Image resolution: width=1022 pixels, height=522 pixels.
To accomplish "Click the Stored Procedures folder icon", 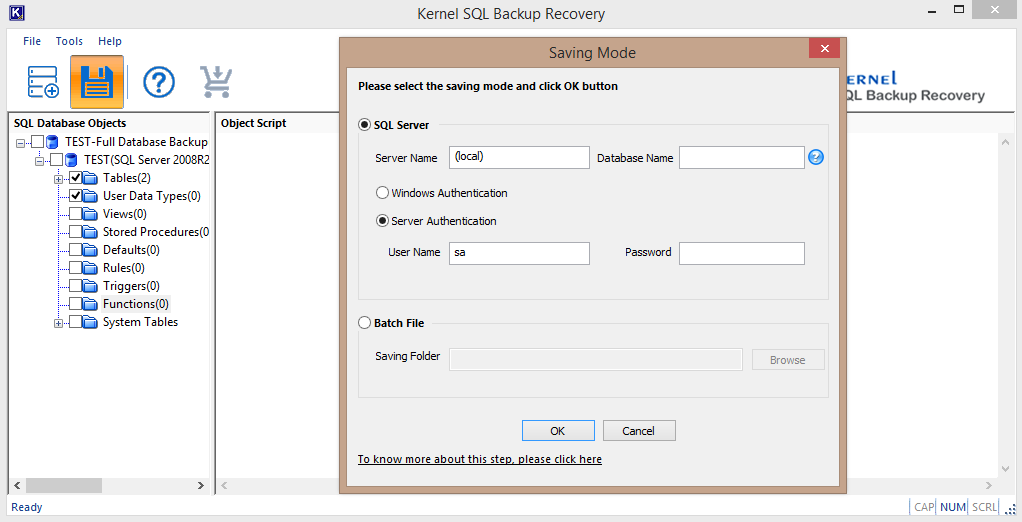I will 91,232.
